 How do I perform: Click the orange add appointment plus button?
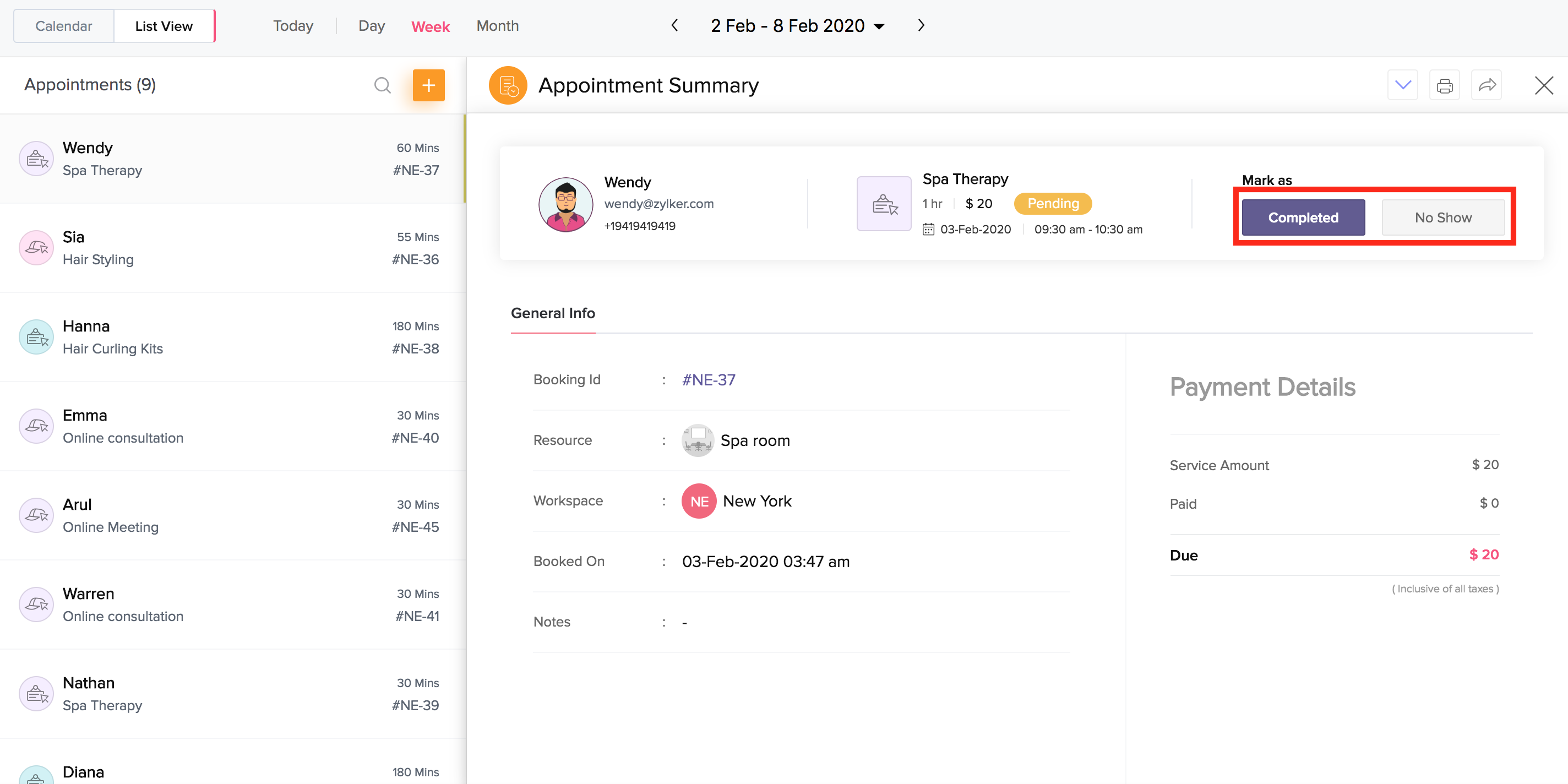click(428, 85)
